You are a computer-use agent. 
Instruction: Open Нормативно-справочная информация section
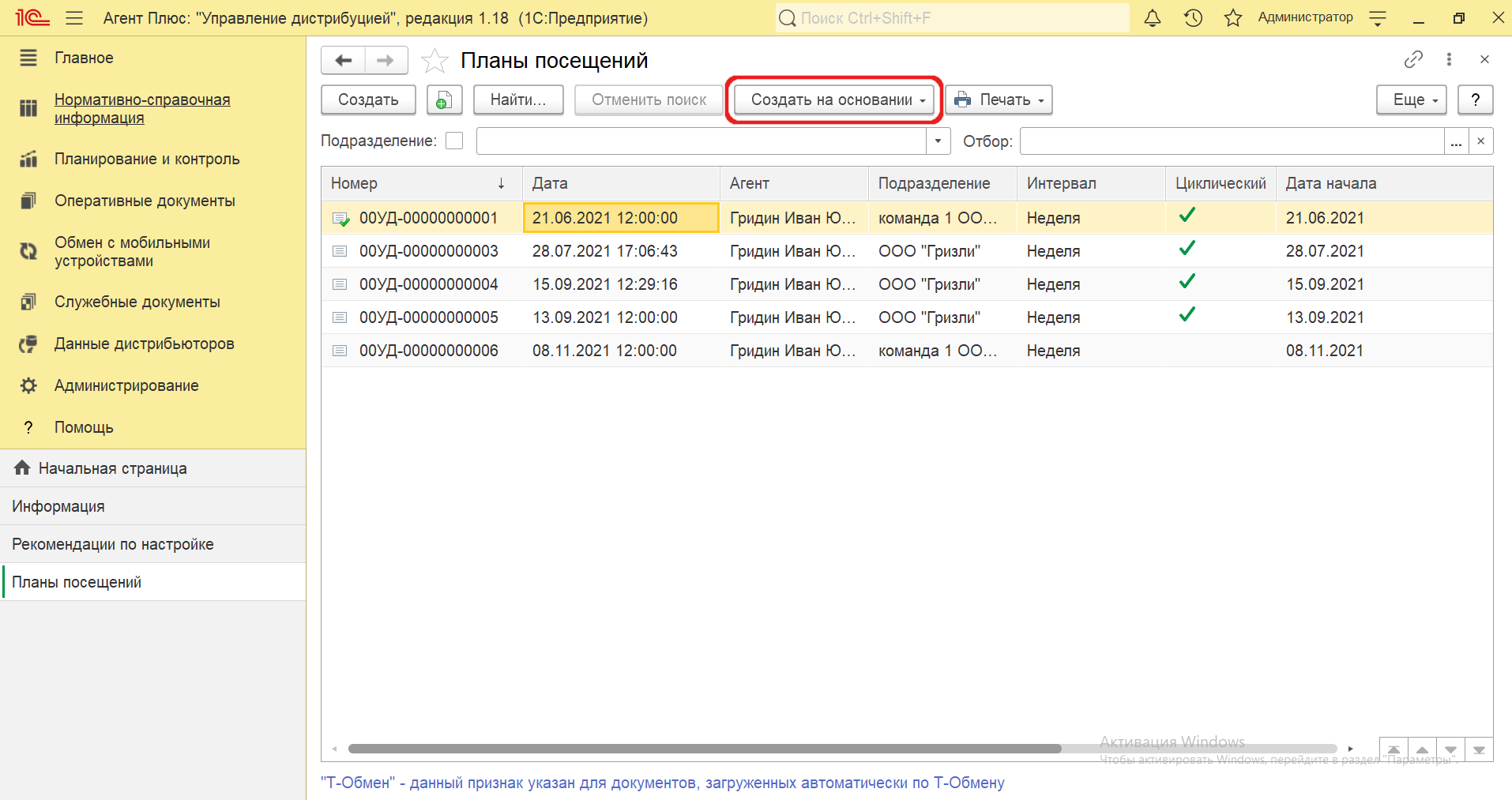coord(142,108)
